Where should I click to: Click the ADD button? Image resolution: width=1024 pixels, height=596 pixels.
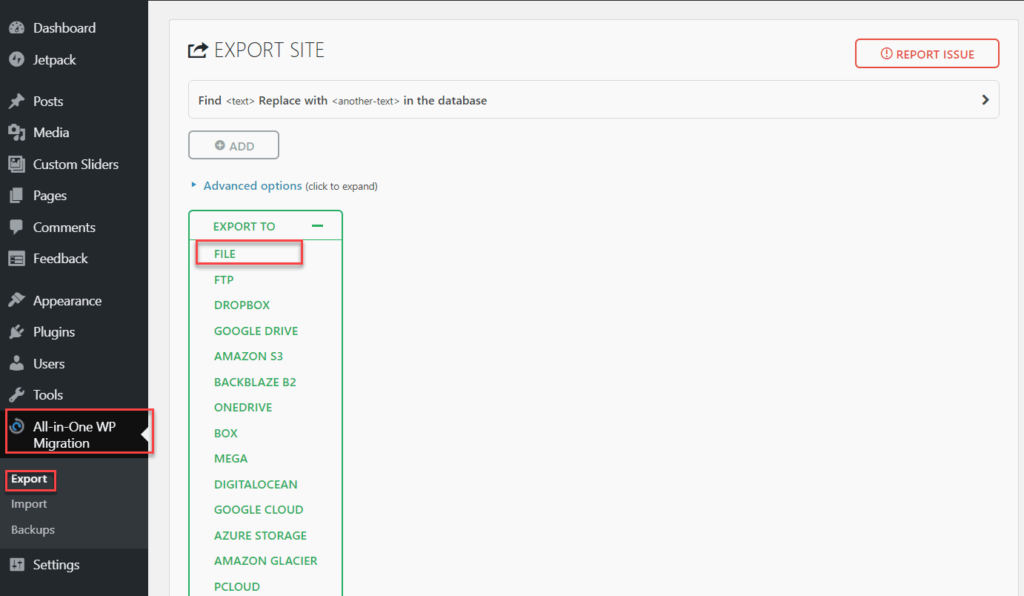pos(234,145)
